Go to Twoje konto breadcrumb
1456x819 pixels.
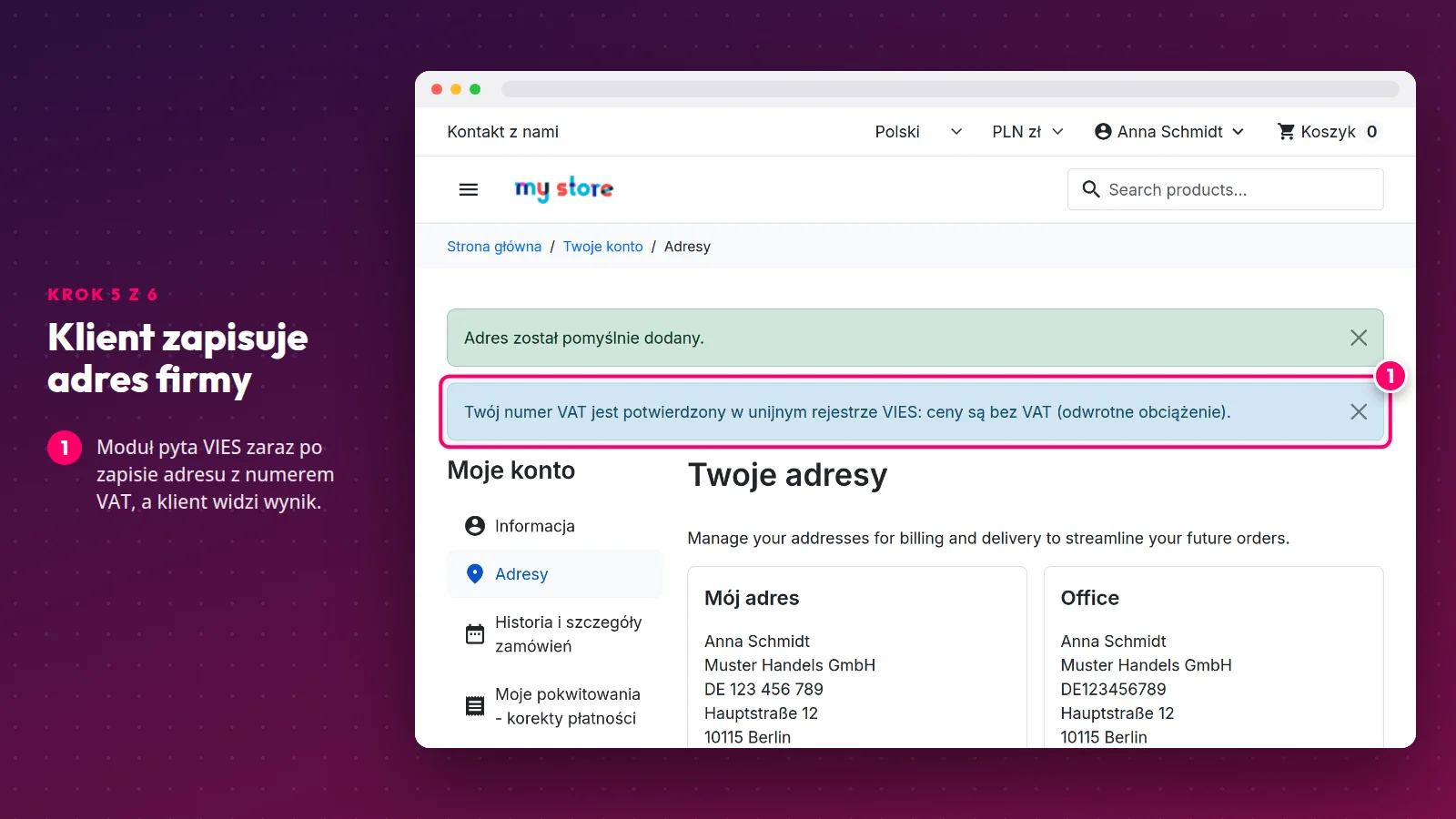[602, 247]
